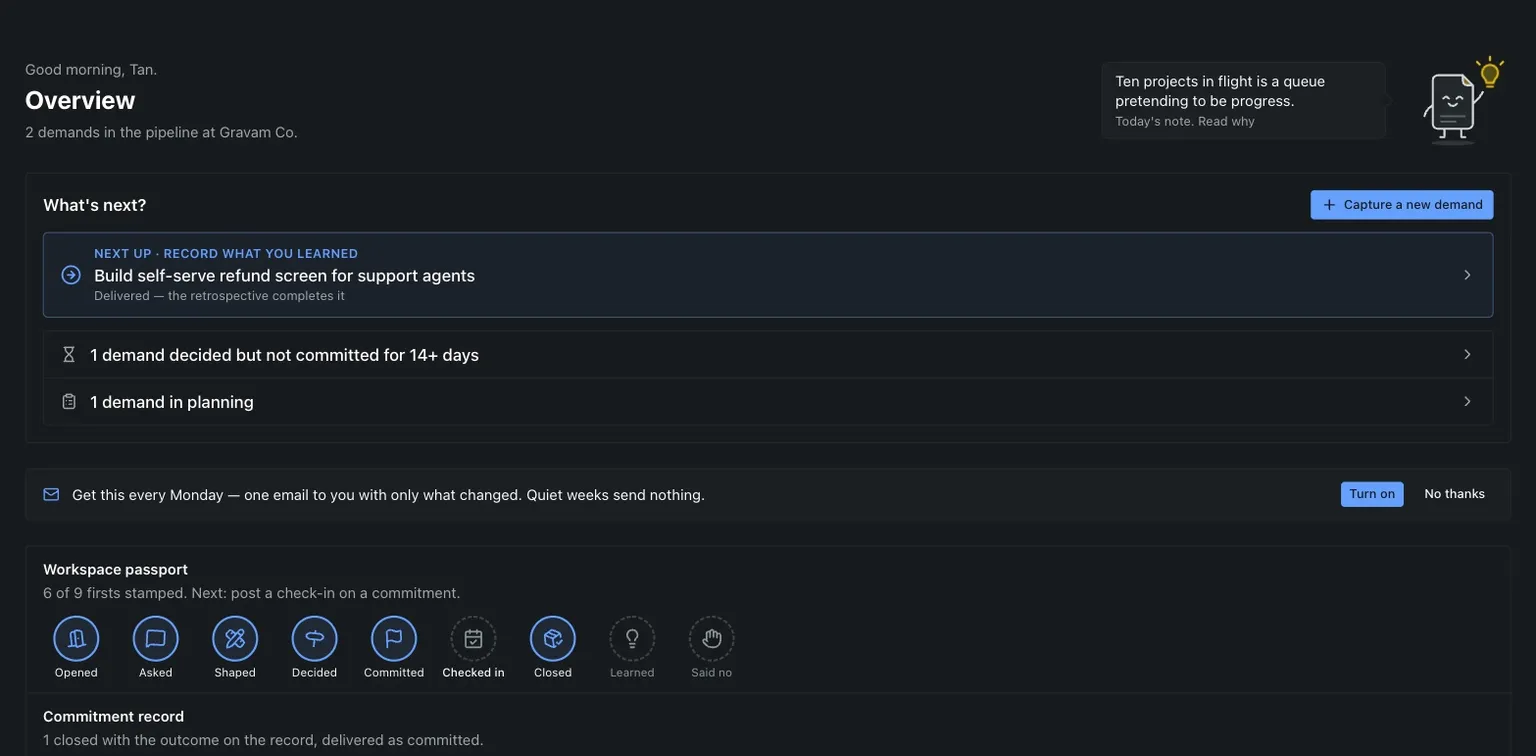1536x756 pixels.
Task: Open chevron for demand decided not committed
Action: [1467, 354]
